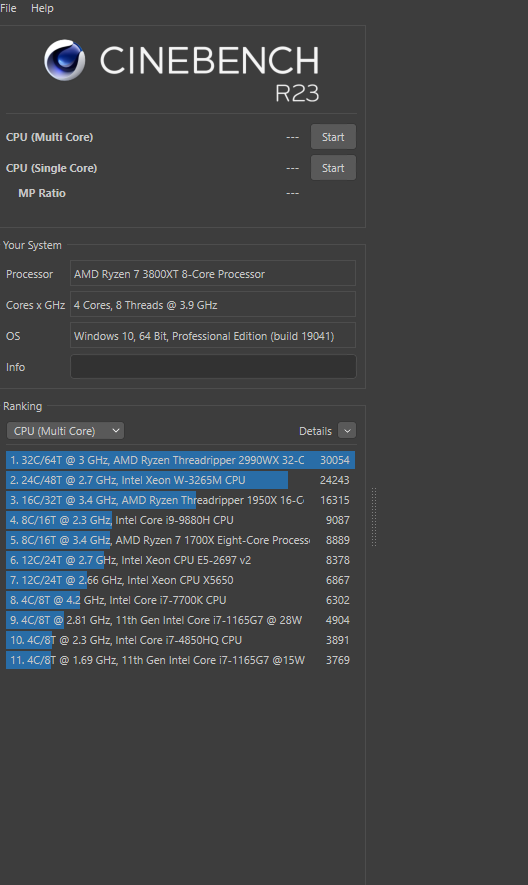The image size is (528, 885).
Task: Click the CPU (Multi Core) label
Action: point(50,137)
